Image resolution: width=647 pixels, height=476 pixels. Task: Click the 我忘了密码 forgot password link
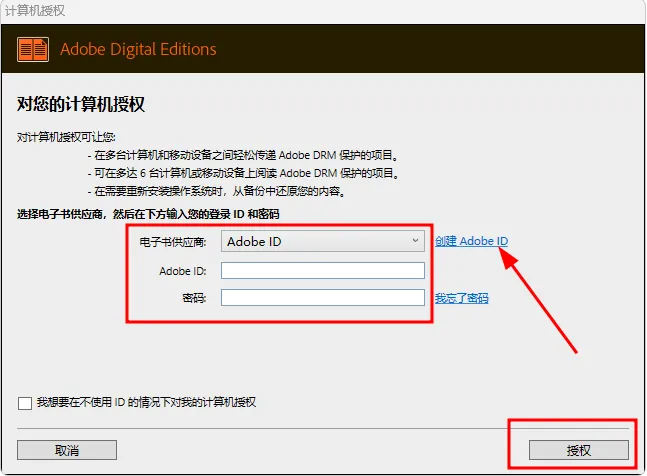[x=461, y=298]
